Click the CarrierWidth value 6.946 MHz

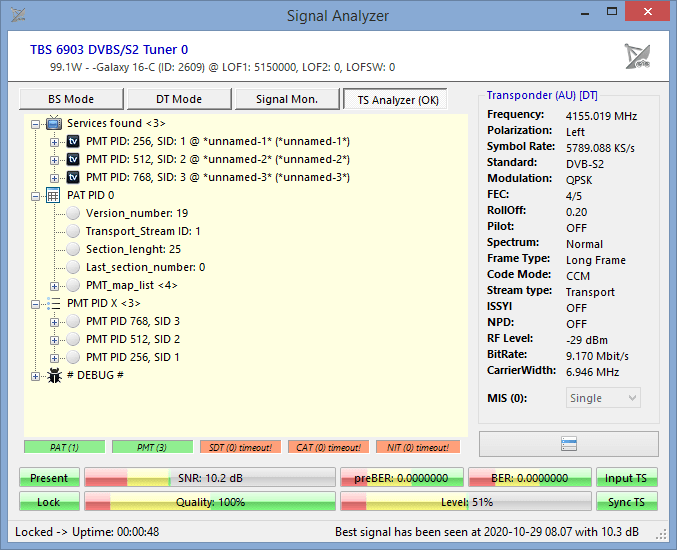coord(592,372)
